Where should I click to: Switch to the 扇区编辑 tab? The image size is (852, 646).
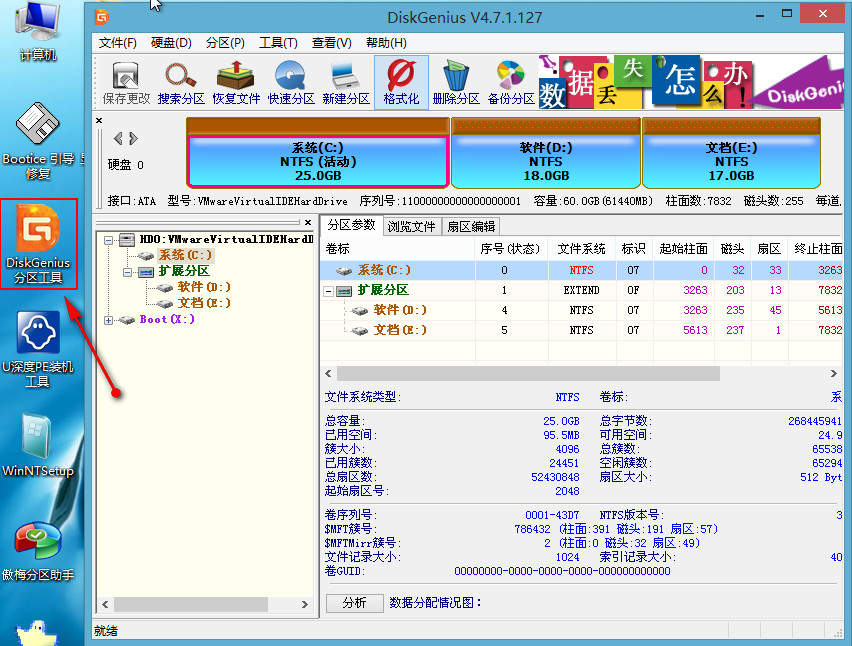(471, 227)
